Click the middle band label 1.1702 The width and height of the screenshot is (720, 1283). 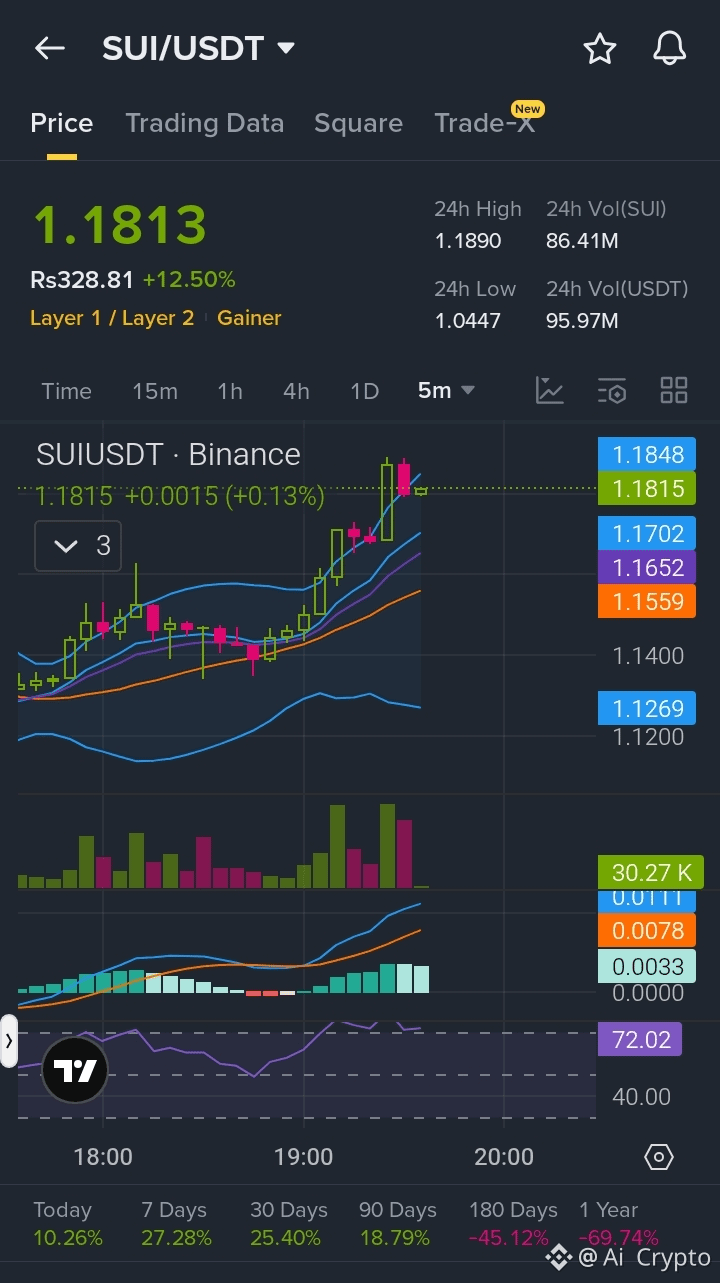click(x=648, y=533)
